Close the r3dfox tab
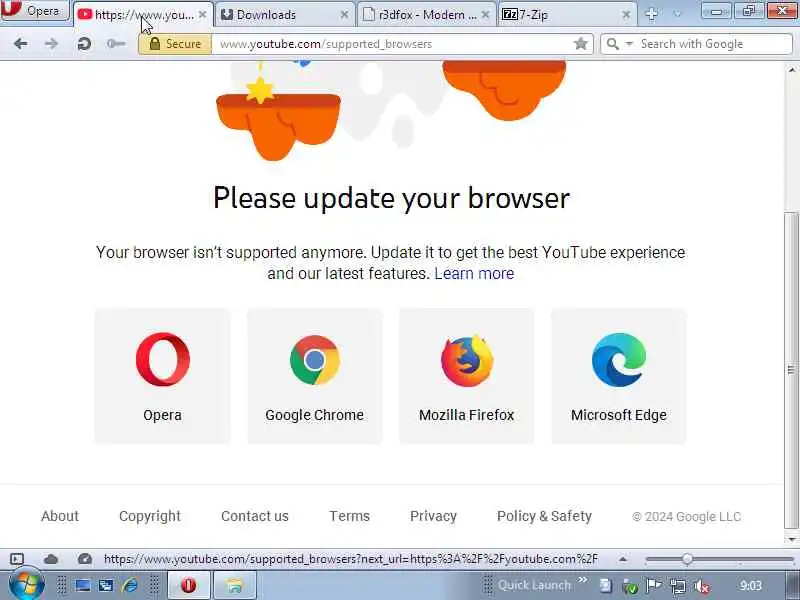Screen dimensions: 800x600 [485, 15]
